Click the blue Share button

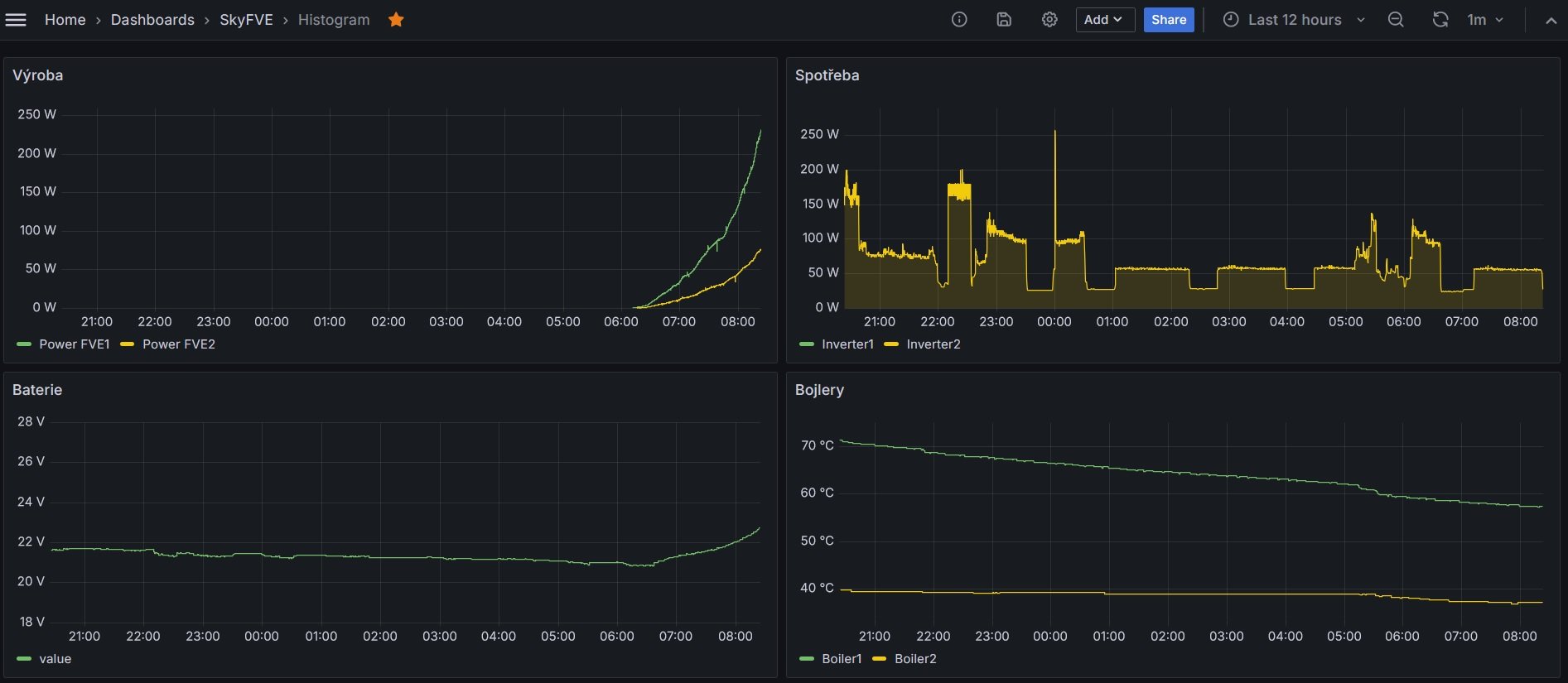(1168, 20)
